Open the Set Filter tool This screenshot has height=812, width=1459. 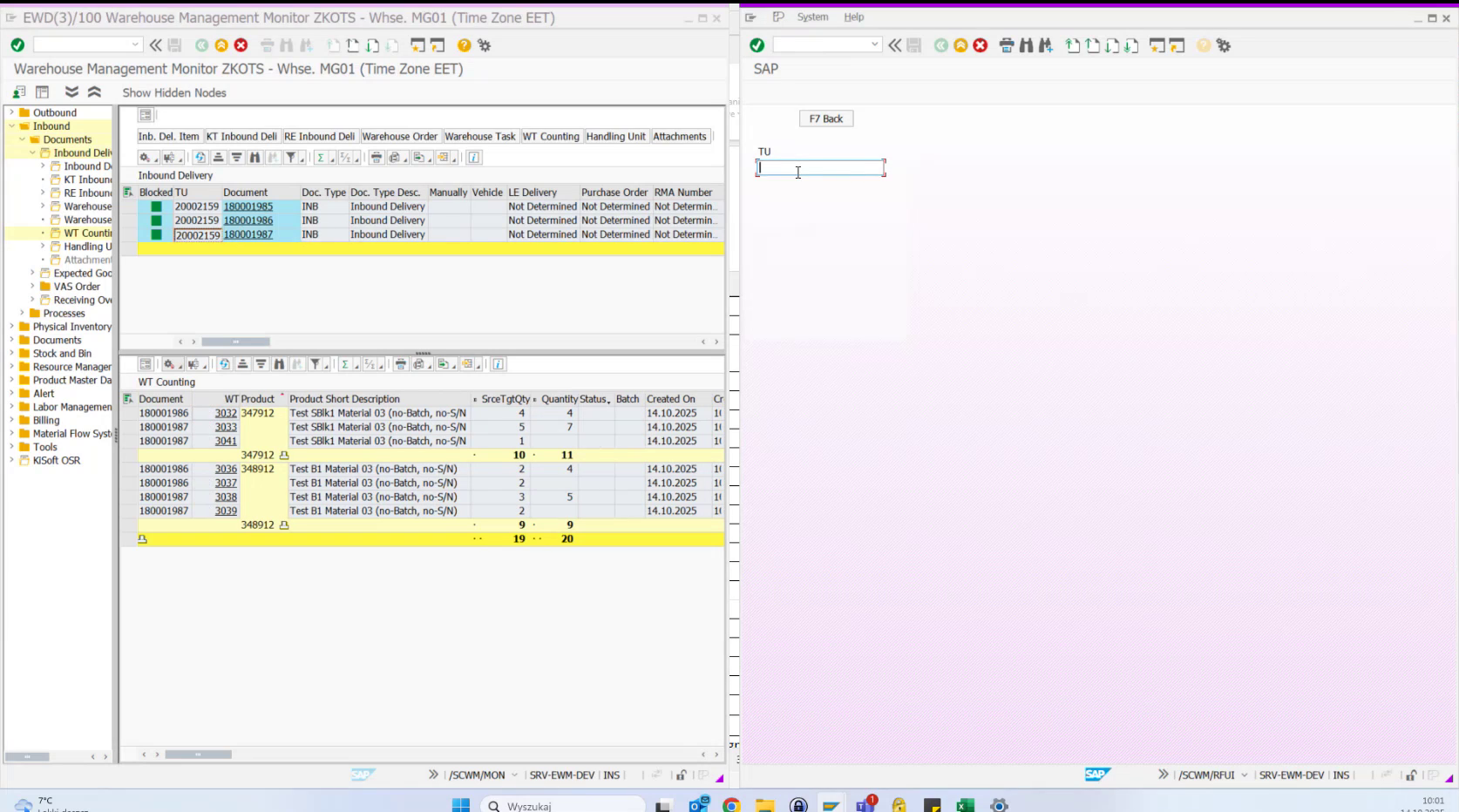point(291,158)
